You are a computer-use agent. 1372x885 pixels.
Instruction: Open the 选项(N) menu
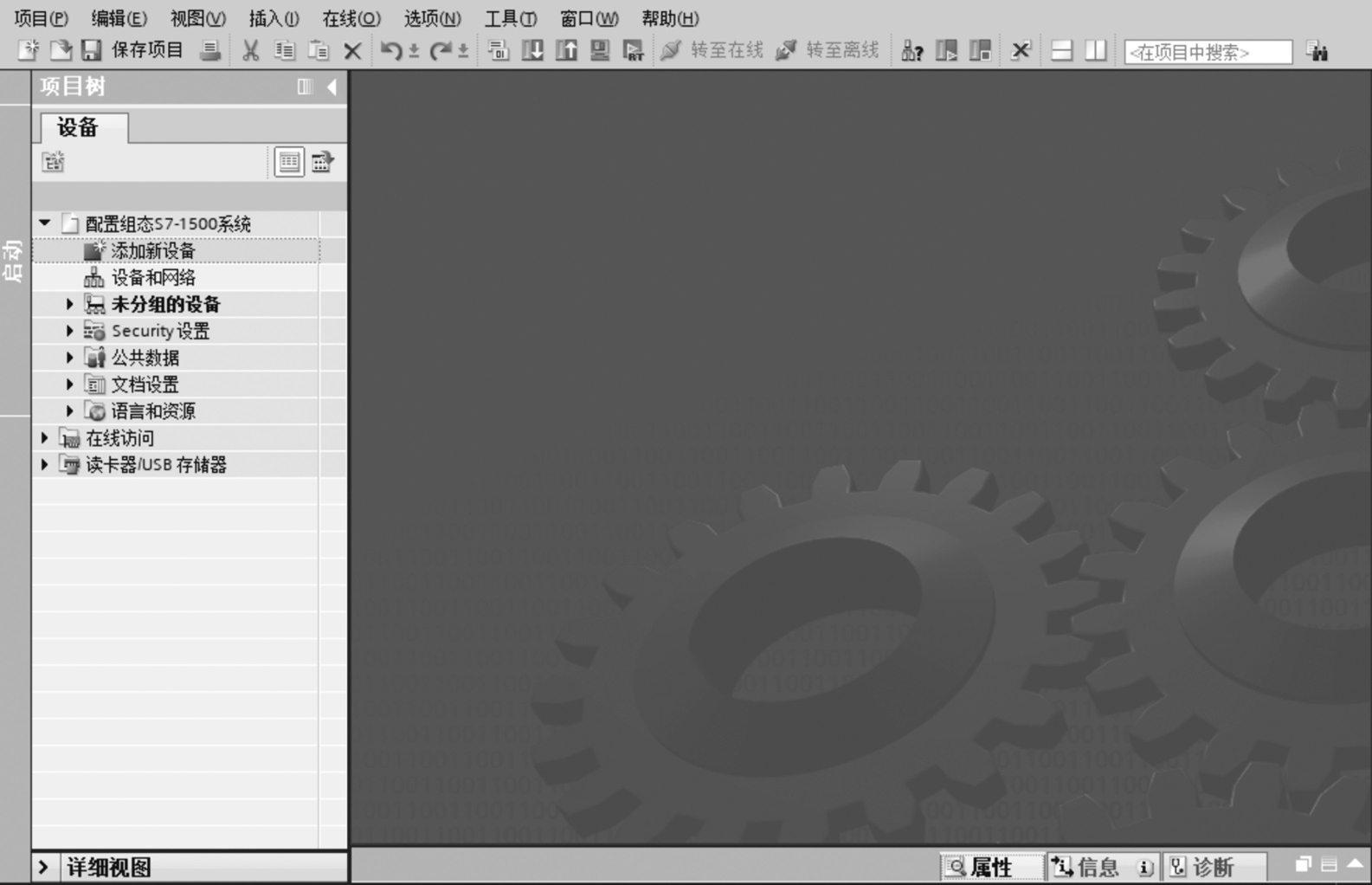[433, 18]
